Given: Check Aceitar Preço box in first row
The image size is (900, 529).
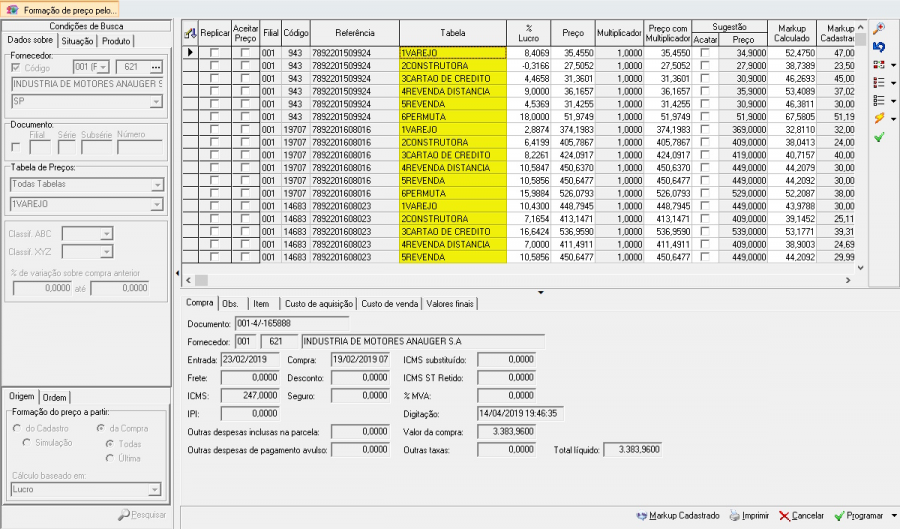Looking at the screenshot, I should (245, 52).
